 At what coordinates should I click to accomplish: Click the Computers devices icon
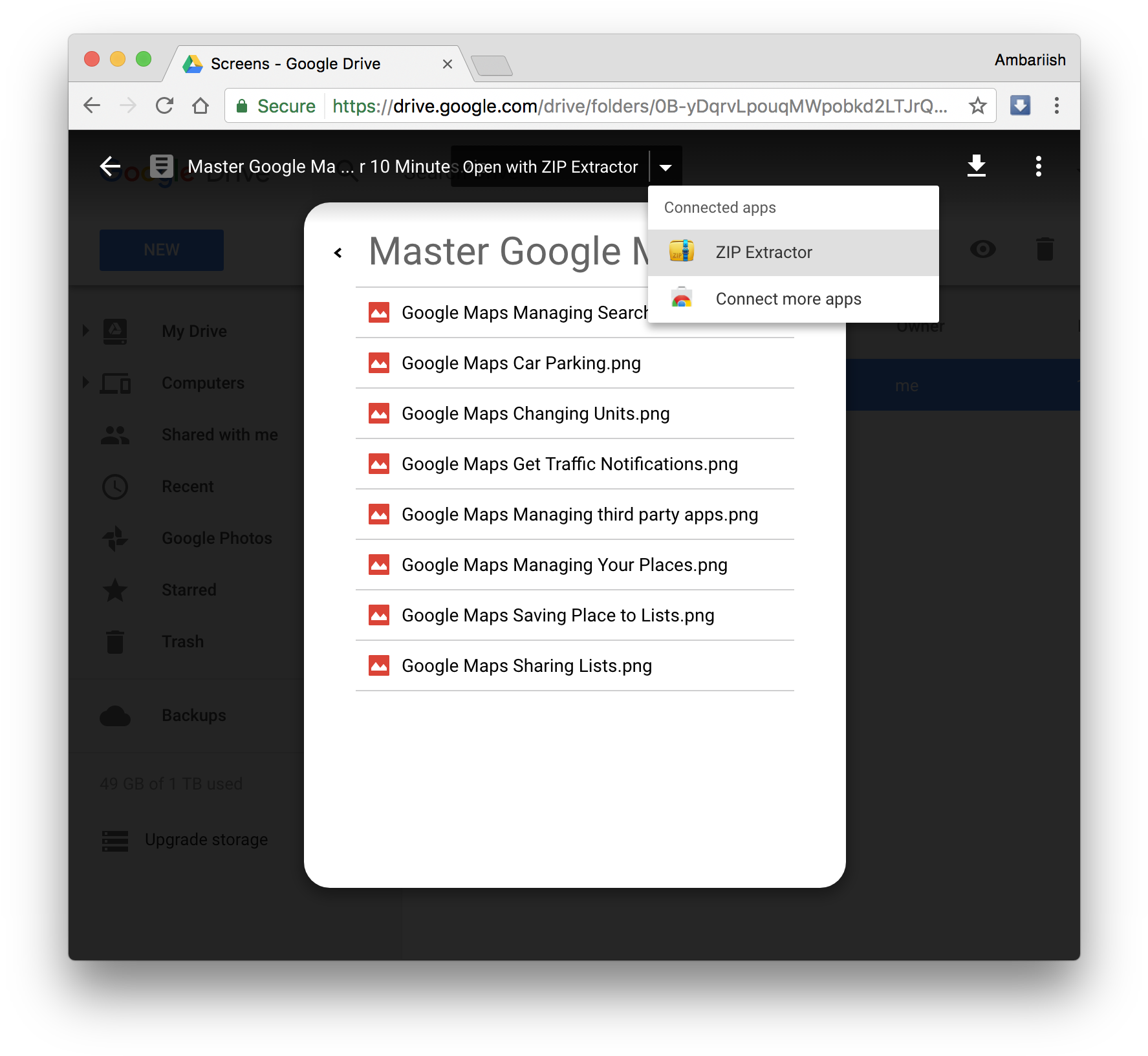[x=115, y=383]
